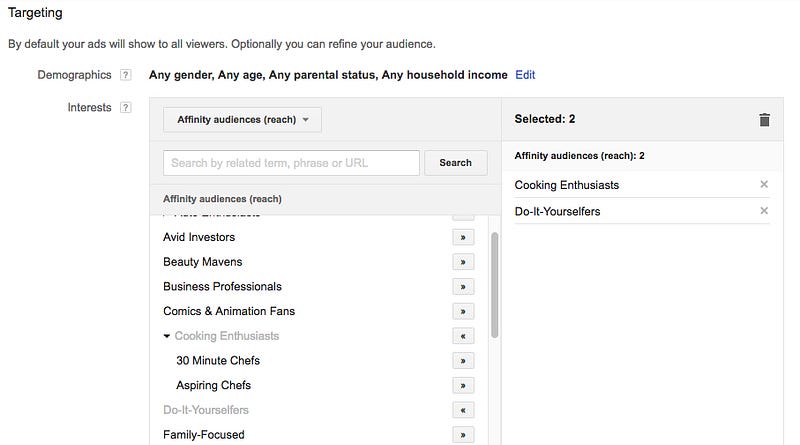This screenshot has height=445, width=800.
Task: Delete all selected audiences with trash icon
Action: 765,120
